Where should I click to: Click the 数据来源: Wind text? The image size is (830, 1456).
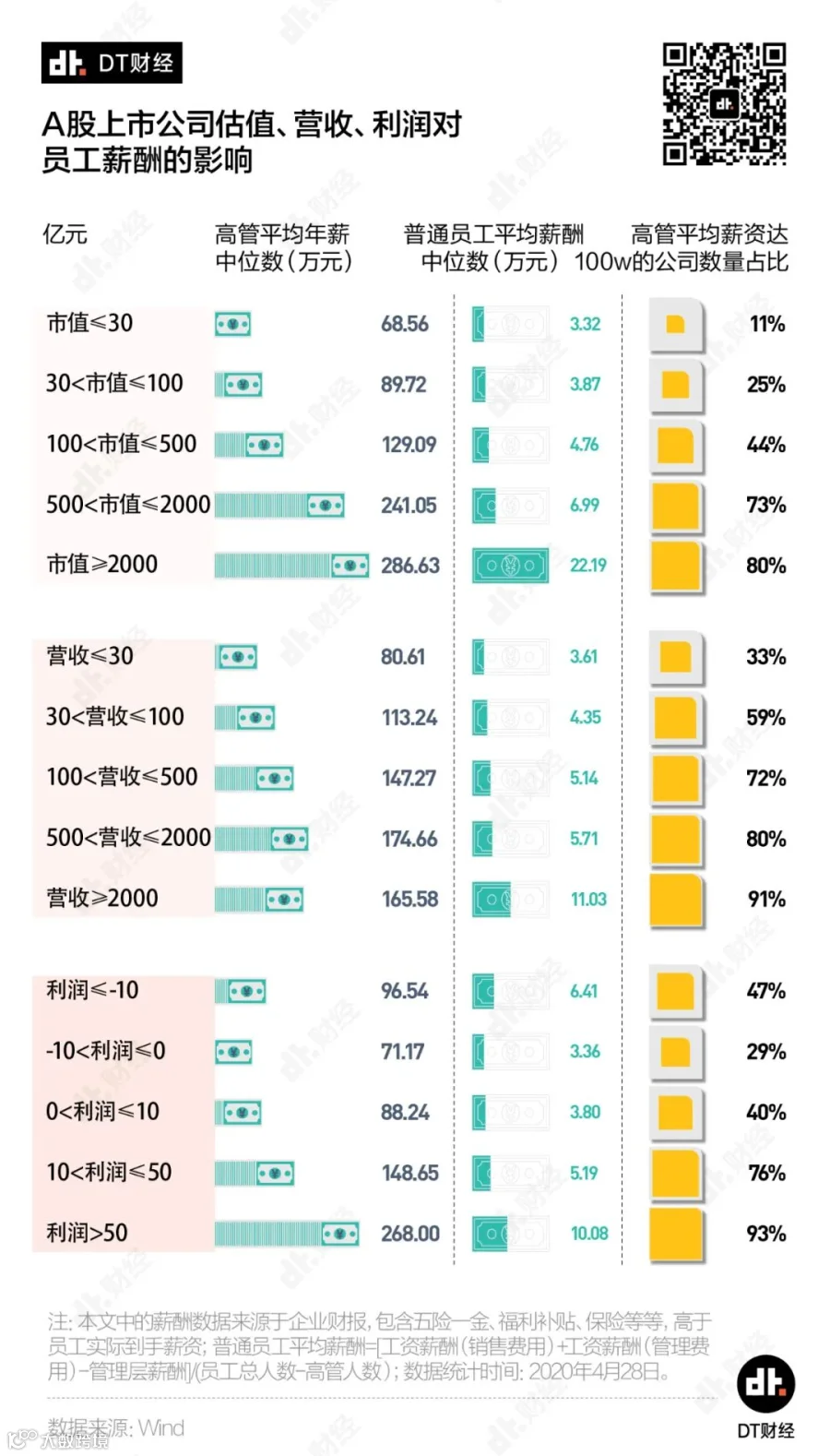coord(116,1428)
